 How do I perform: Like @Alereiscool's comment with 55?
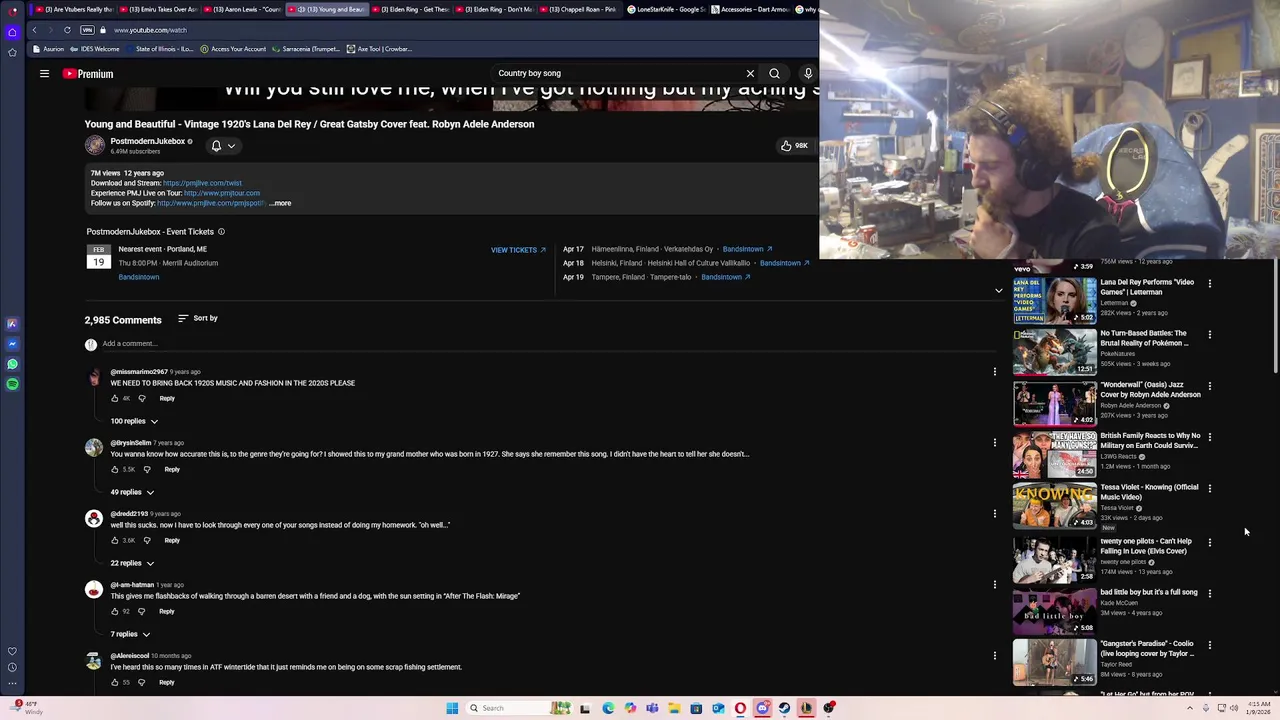114,682
